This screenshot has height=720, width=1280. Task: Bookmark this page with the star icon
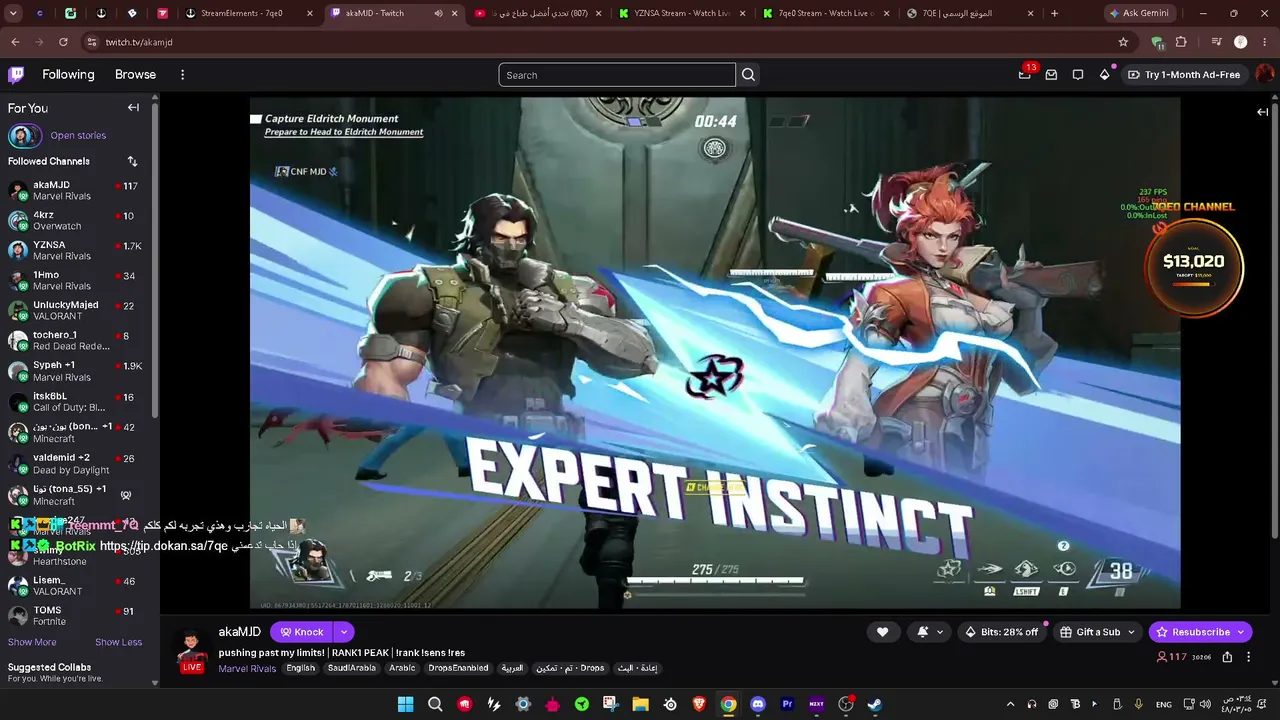pyautogui.click(x=1123, y=42)
